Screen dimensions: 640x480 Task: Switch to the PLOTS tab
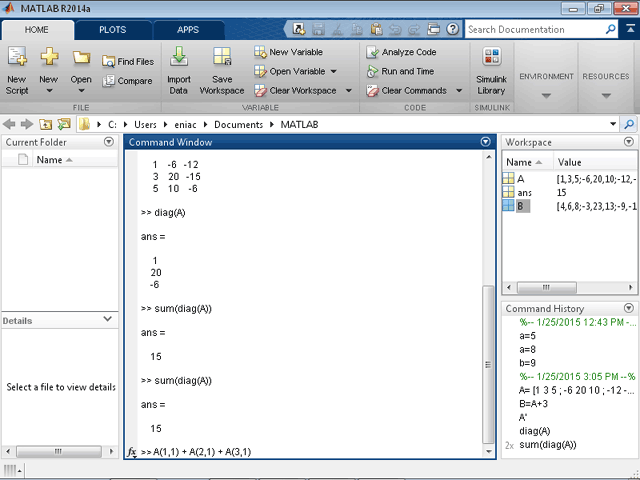(112, 30)
